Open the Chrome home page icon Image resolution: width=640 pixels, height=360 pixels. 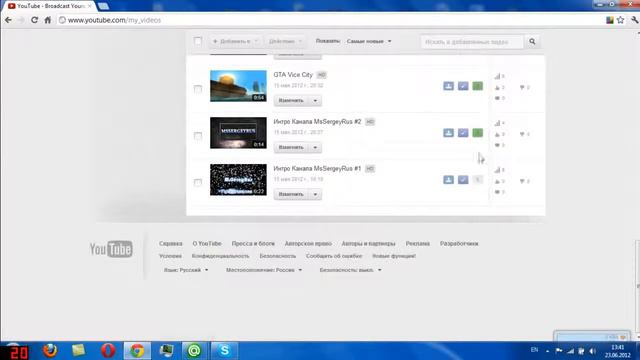[x=48, y=20]
